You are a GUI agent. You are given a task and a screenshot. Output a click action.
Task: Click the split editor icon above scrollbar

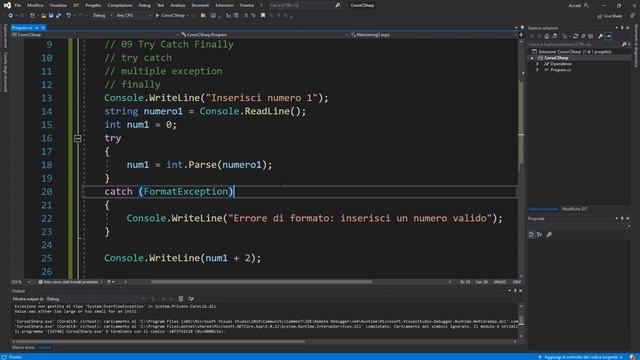(521, 35)
